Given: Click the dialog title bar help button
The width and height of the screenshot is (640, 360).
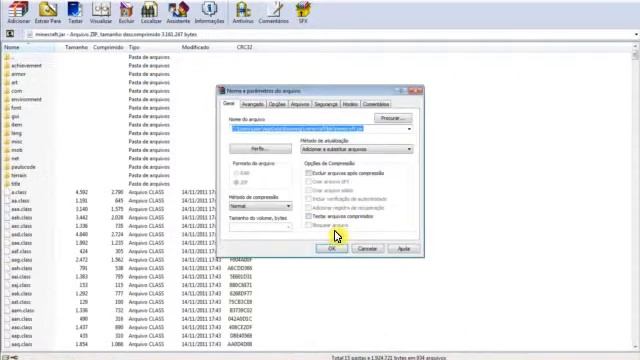Looking at the screenshot, I should tap(401, 91).
